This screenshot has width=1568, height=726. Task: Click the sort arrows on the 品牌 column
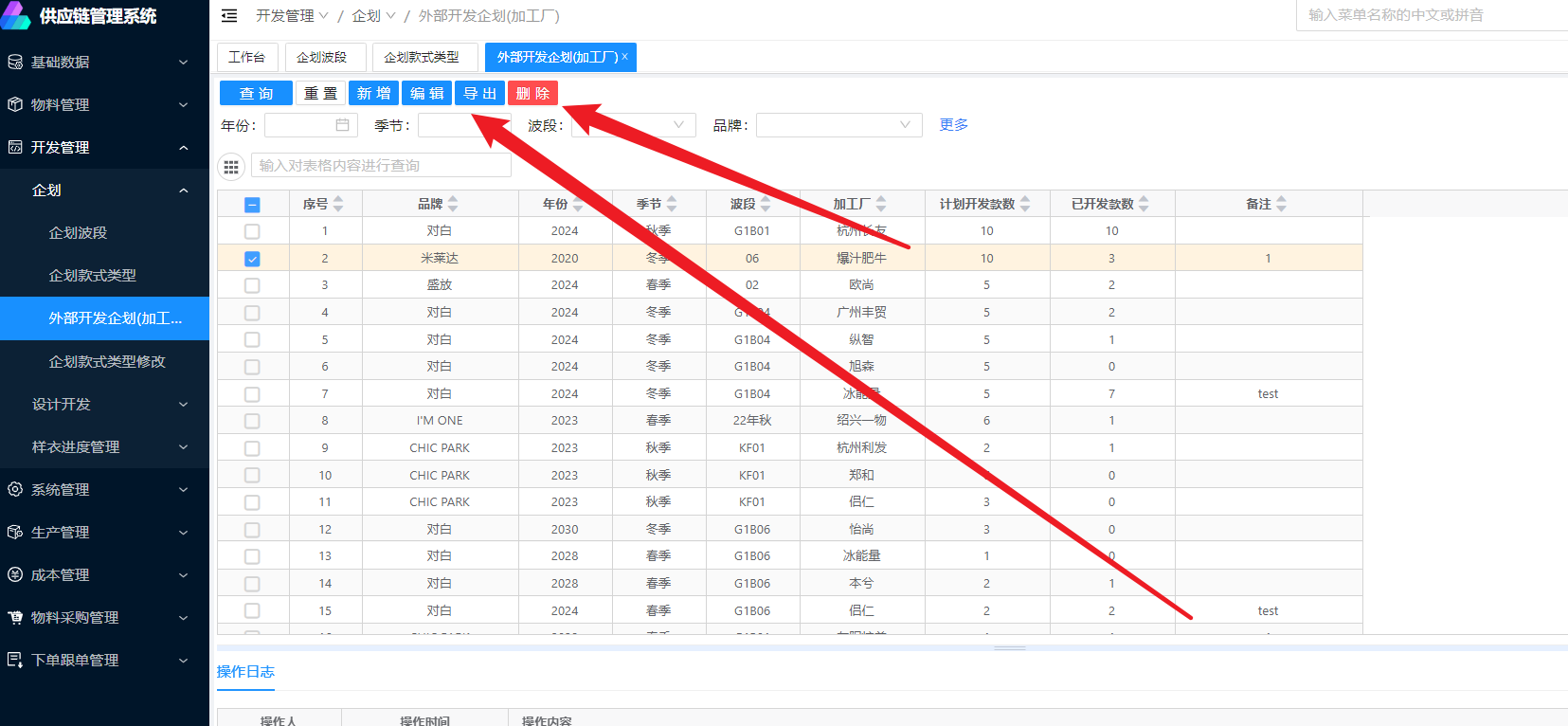pyautogui.click(x=453, y=204)
